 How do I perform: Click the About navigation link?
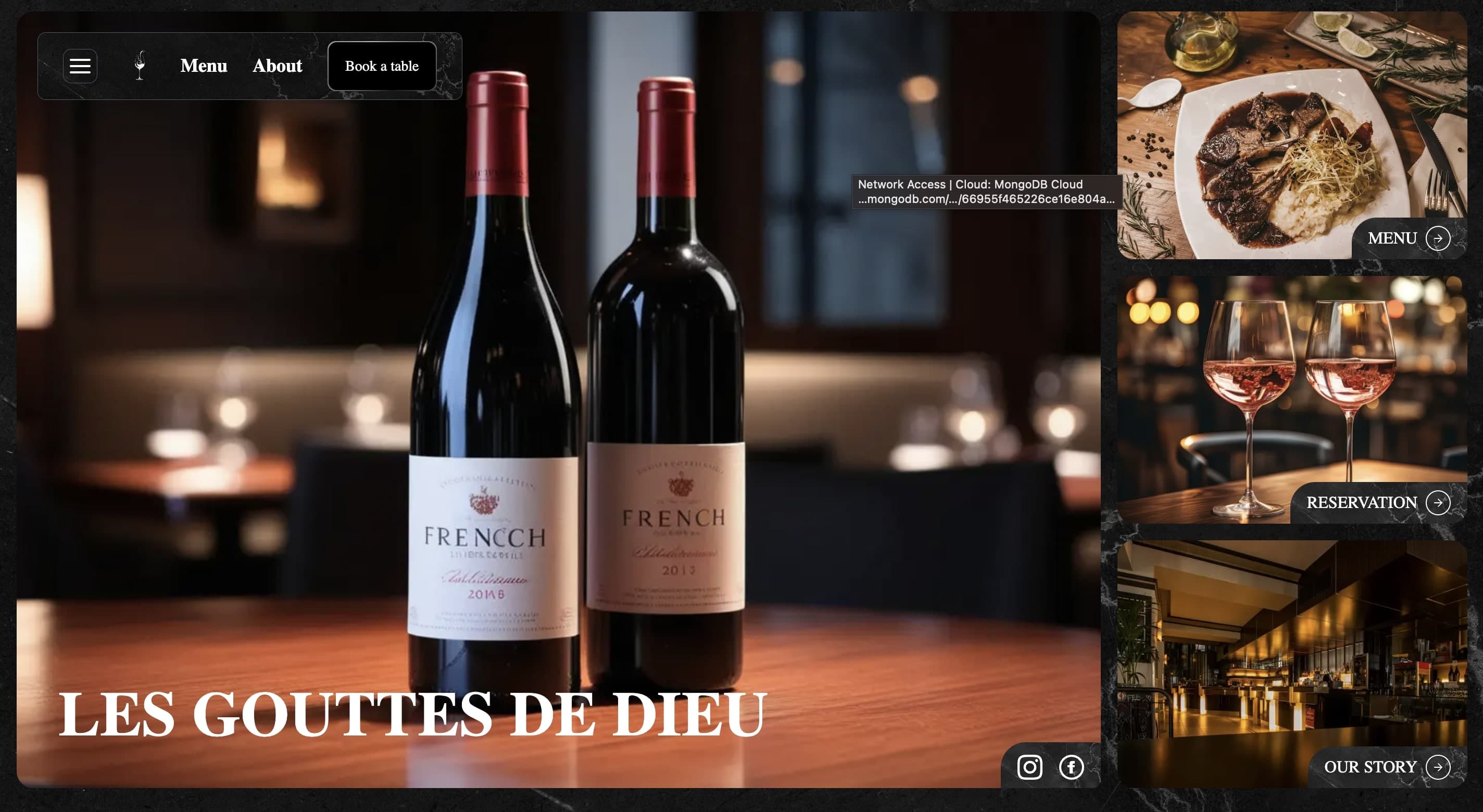click(277, 66)
